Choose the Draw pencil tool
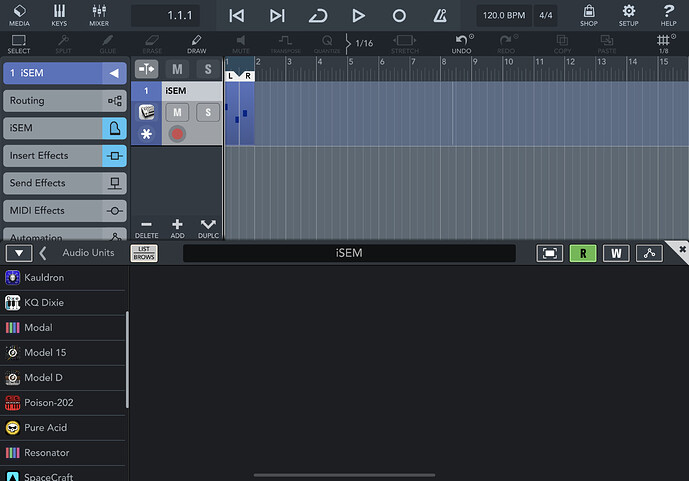689x481 pixels. 196,44
